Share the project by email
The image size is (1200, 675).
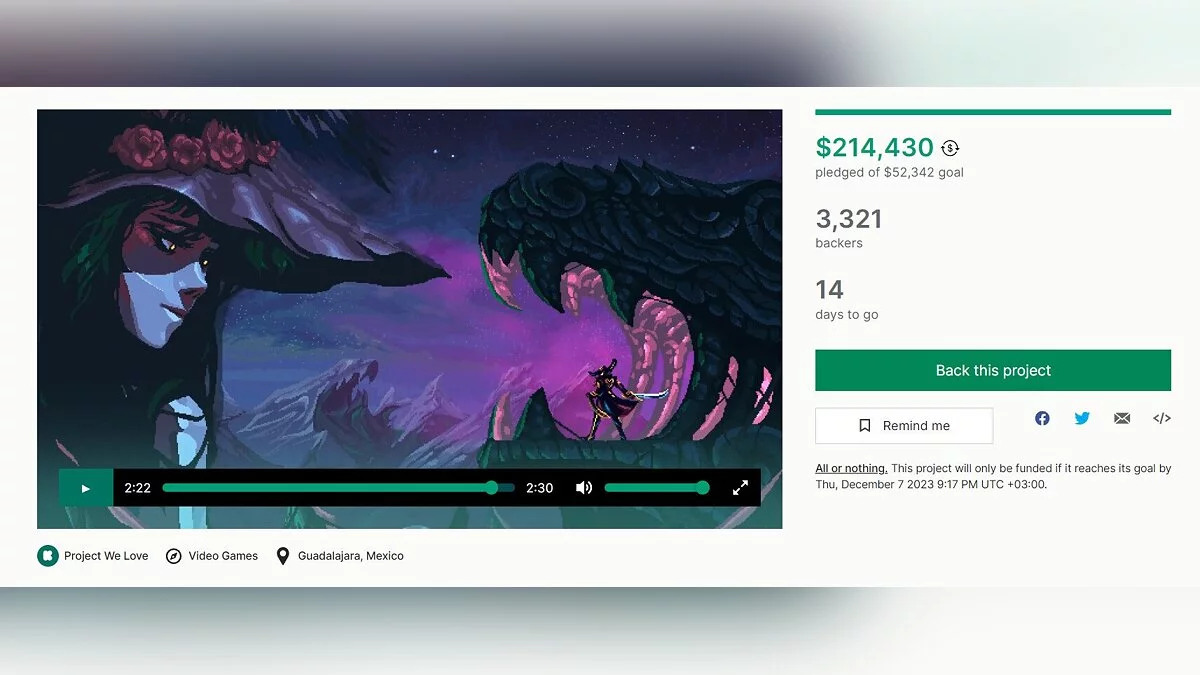click(x=1122, y=418)
